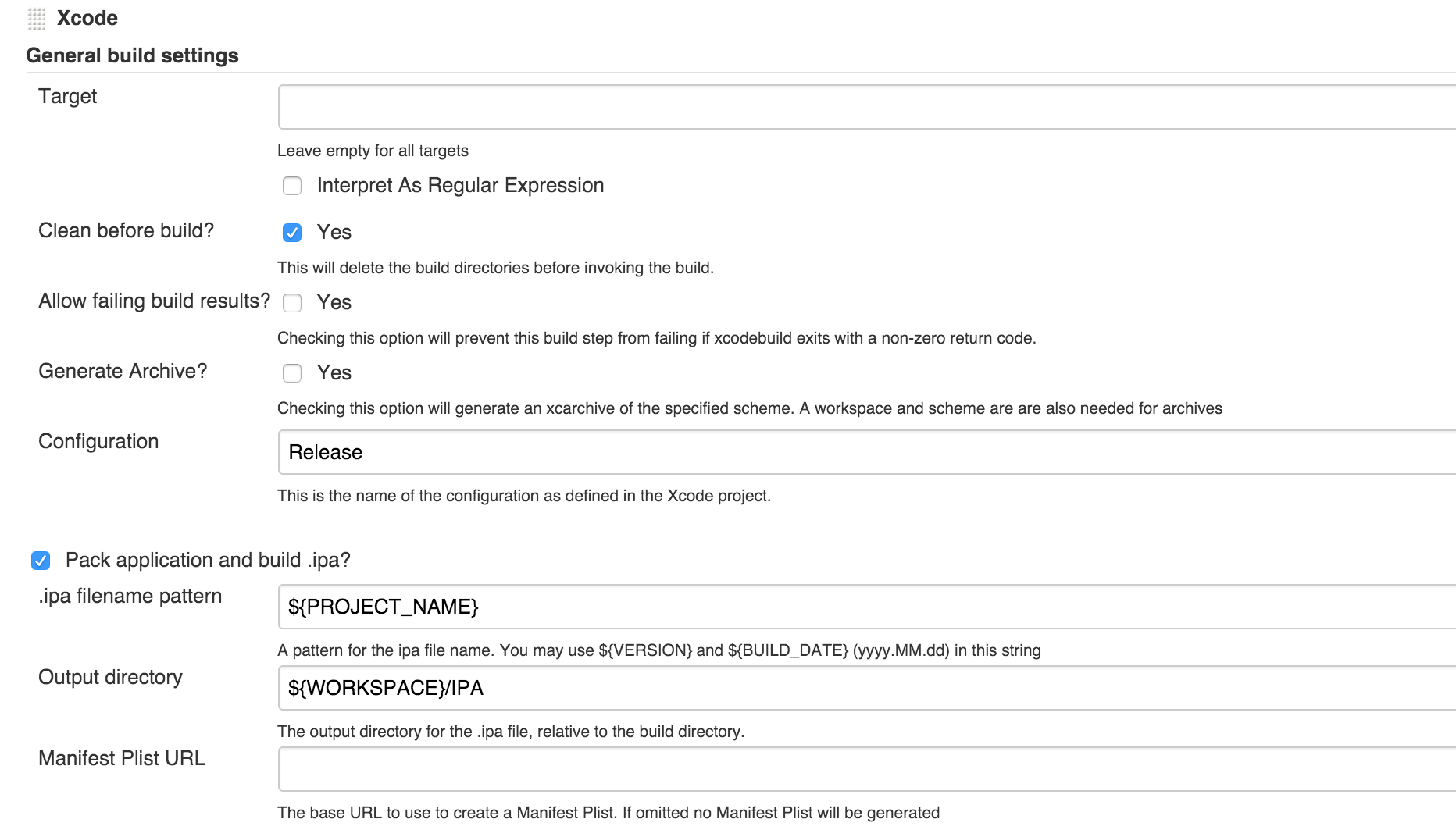Click the Output directory label
This screenshot has width=1456, height=837.
coord(110,677)
